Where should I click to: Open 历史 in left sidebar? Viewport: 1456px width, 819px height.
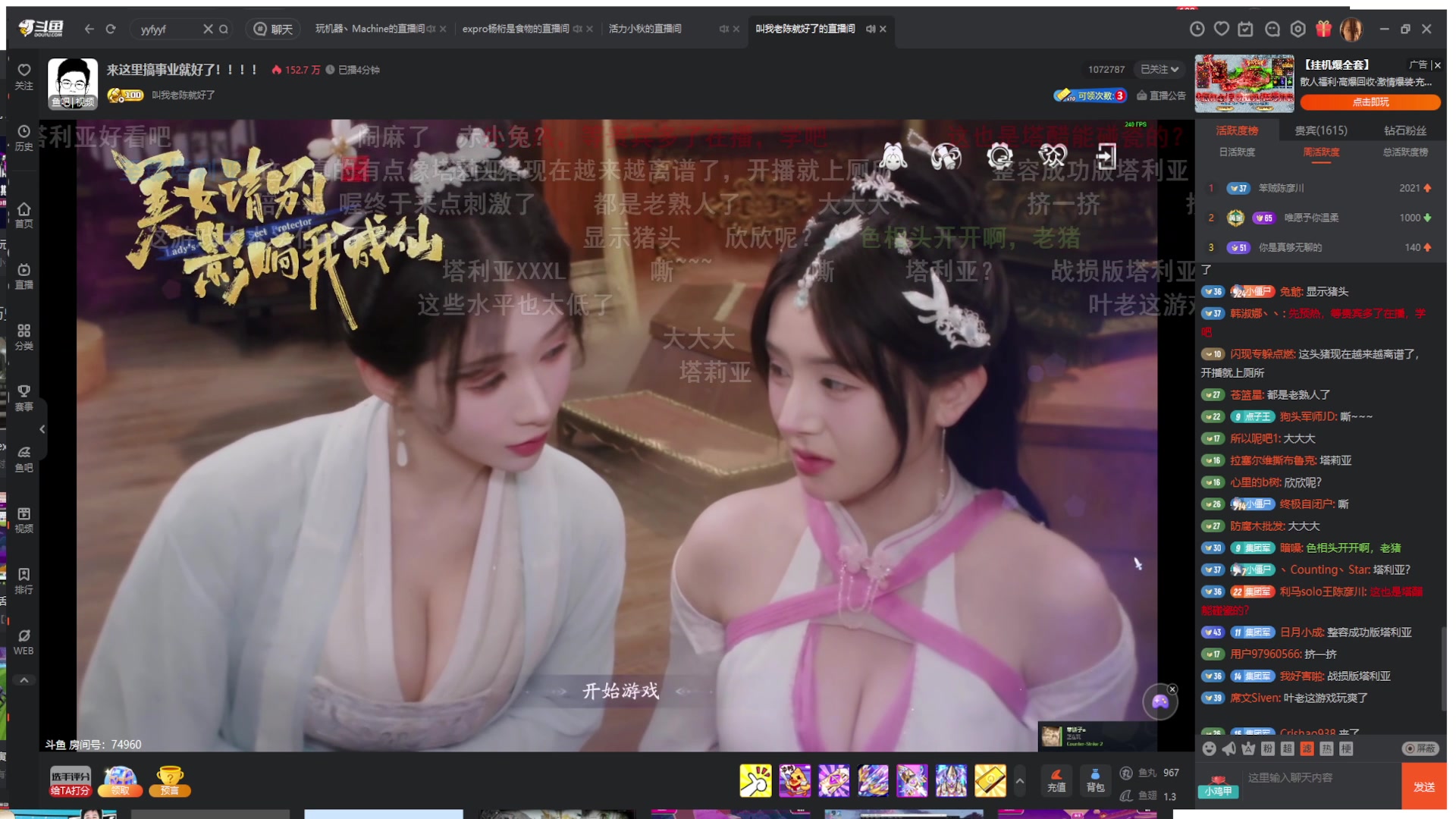tap(24, 137)
